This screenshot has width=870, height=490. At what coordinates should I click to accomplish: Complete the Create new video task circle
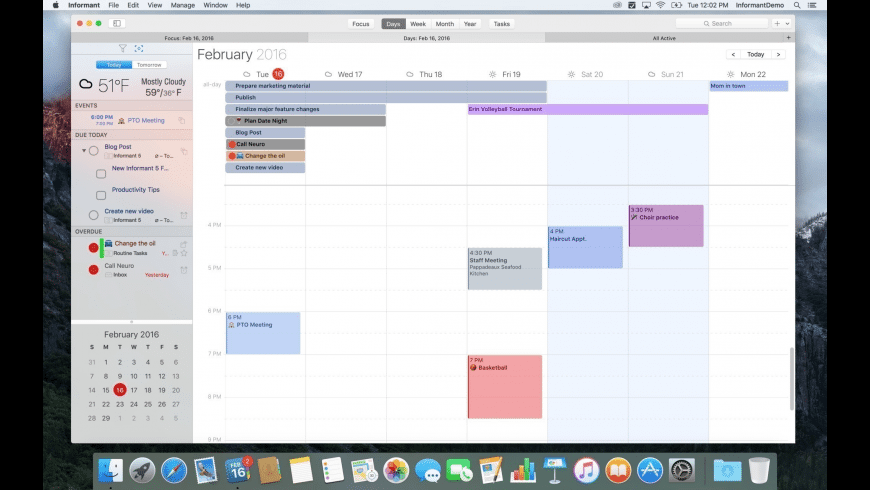(x=94, y=215)
